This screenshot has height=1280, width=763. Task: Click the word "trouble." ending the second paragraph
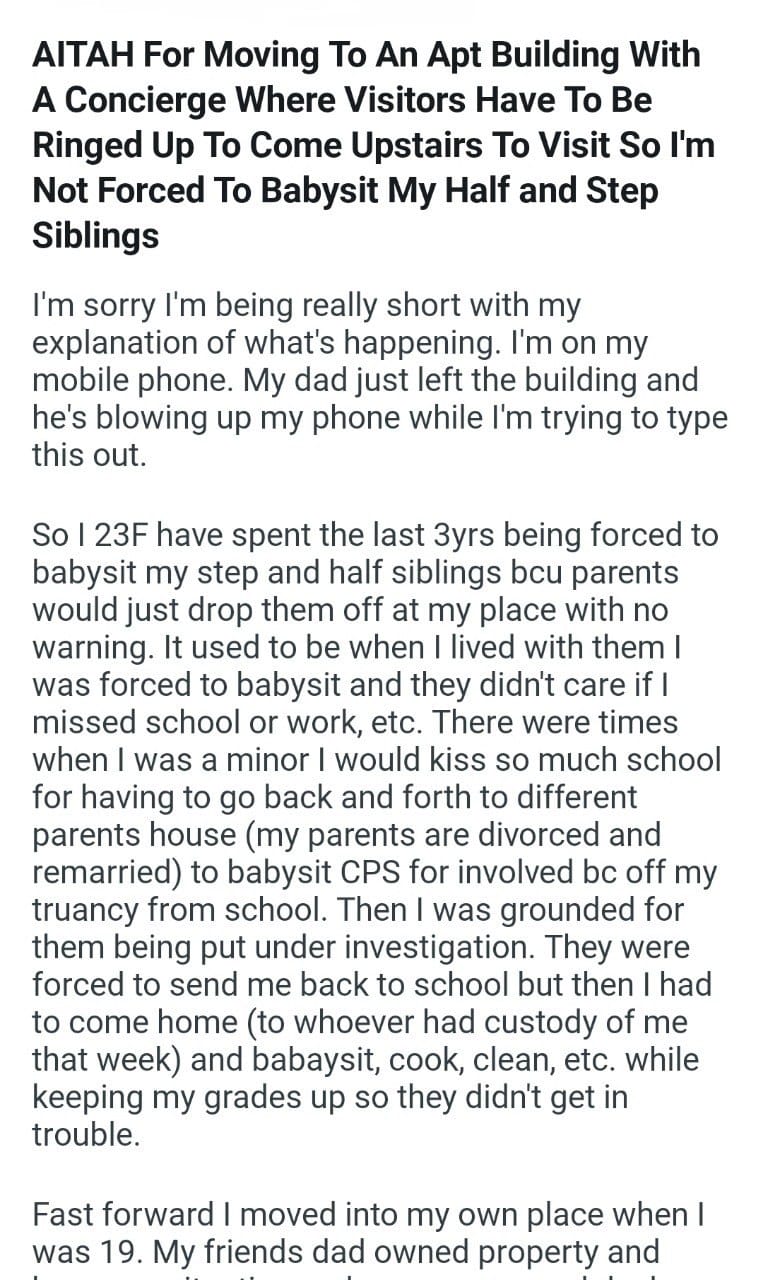click(x=84, y=1135)
